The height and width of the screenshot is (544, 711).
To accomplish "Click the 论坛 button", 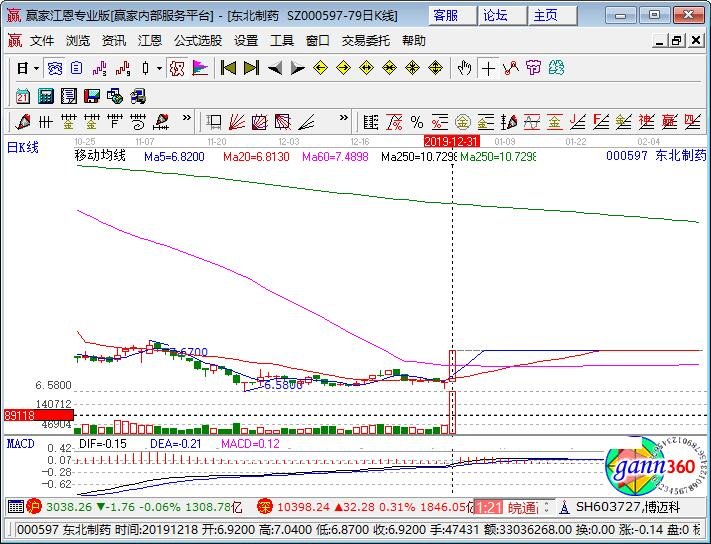I will (x=502, y=16).
